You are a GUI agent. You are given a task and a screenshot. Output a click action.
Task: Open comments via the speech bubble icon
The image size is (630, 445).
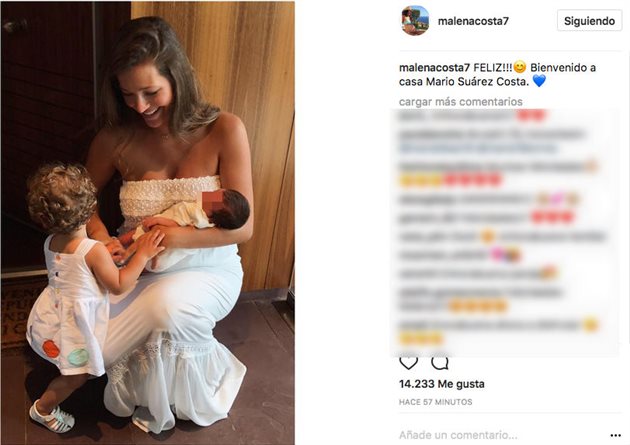440,362
